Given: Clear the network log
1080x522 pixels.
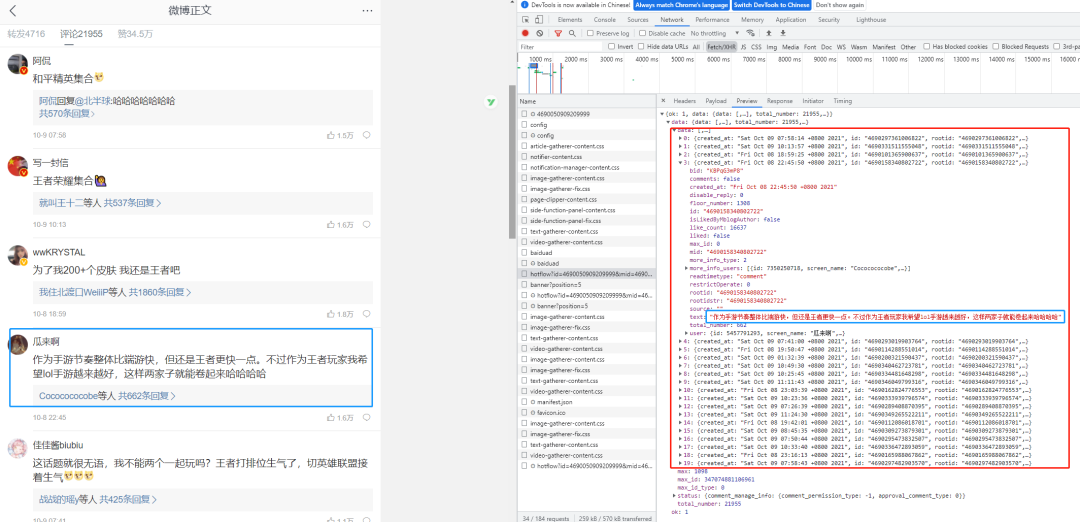Looking at the screenshot, I should click(540, 33).
